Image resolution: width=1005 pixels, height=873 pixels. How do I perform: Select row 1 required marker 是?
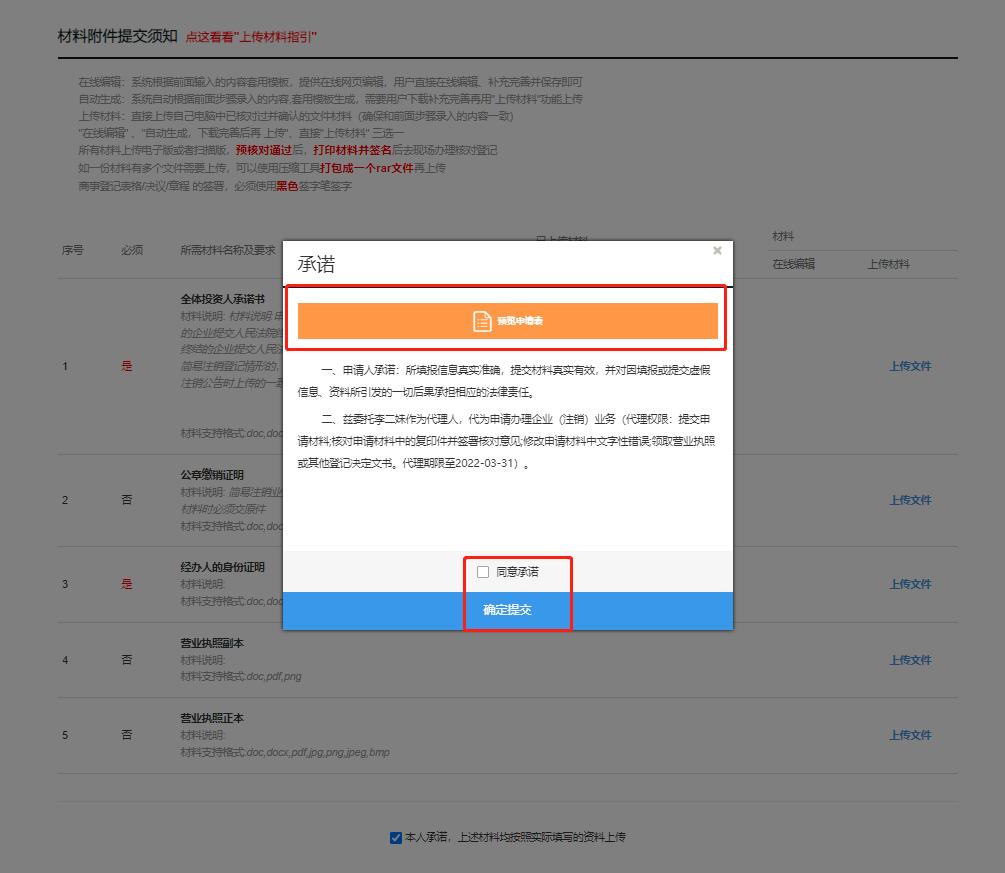point(126,367)
